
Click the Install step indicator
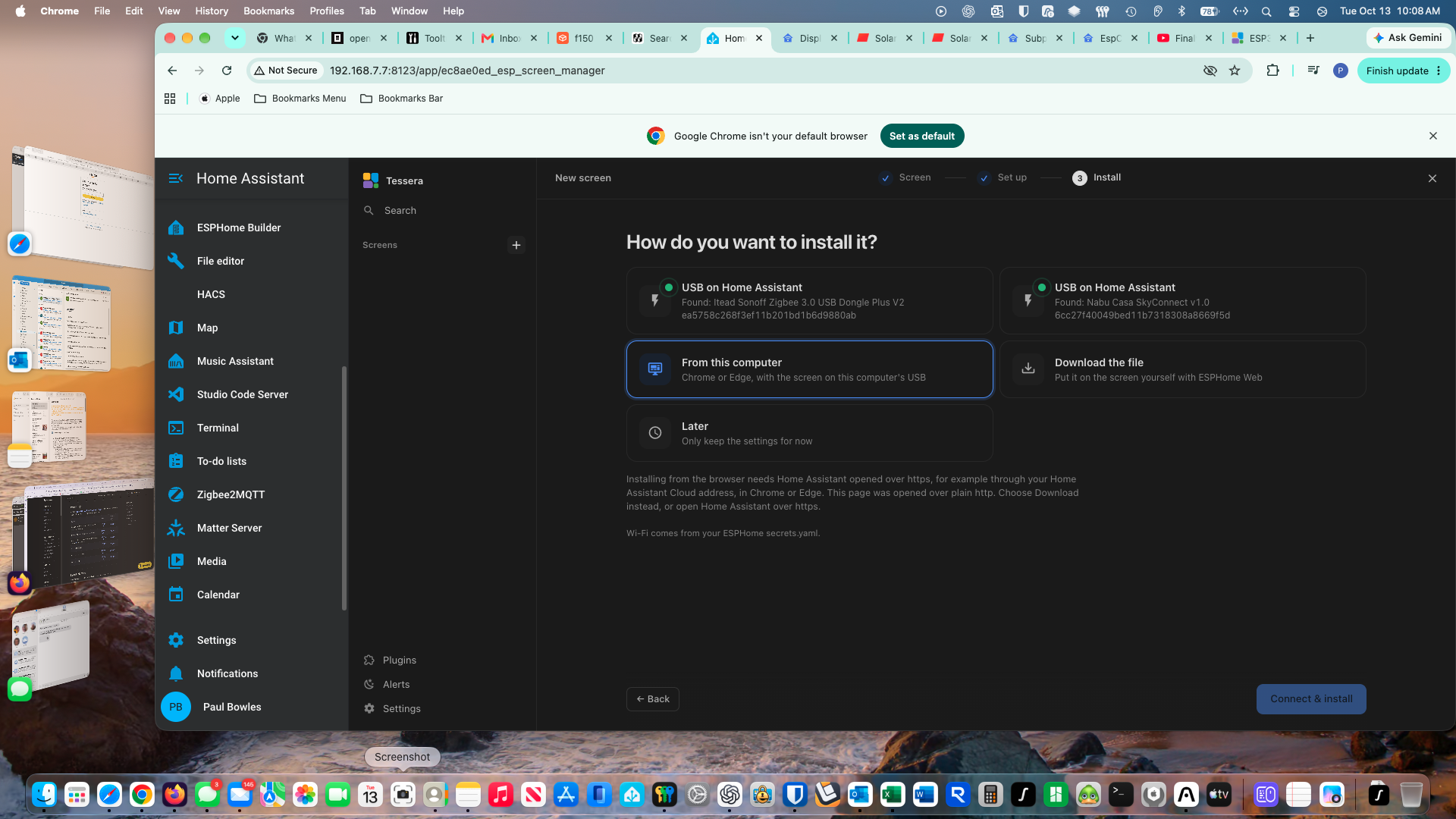click(x=1097, y=177)
